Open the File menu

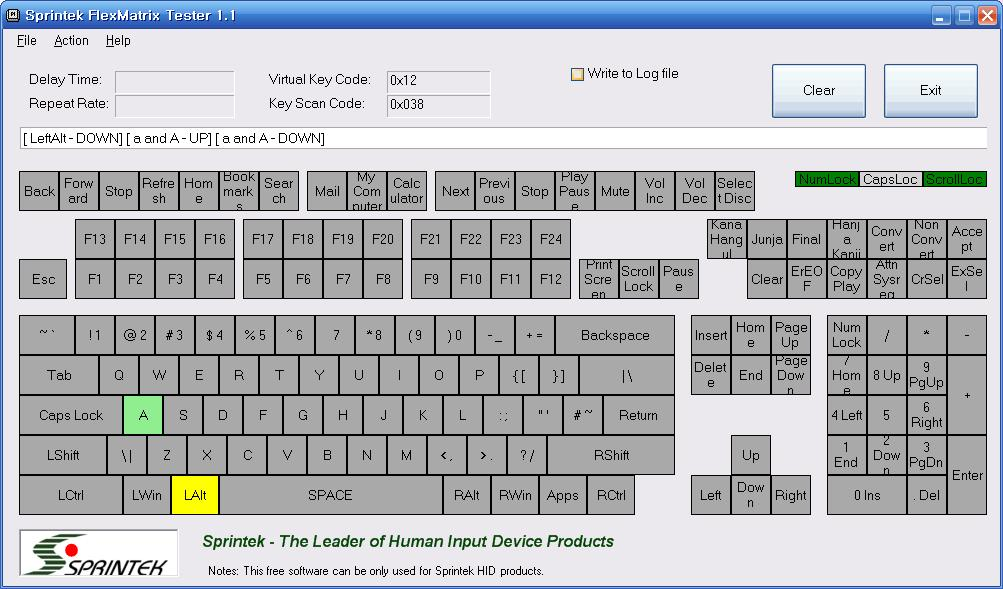coord(26,40)
